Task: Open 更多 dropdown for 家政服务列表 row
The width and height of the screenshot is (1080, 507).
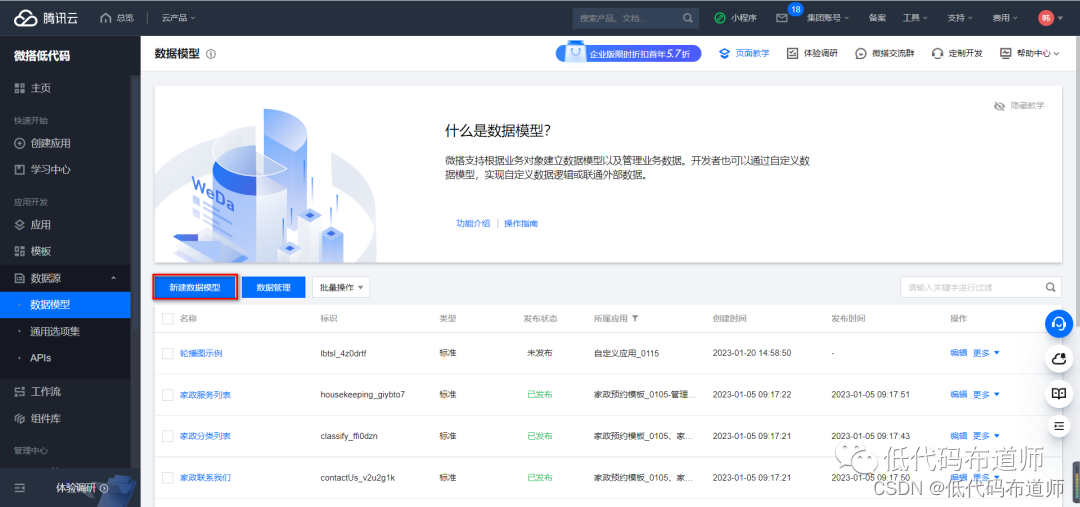Action: [986, 395]
